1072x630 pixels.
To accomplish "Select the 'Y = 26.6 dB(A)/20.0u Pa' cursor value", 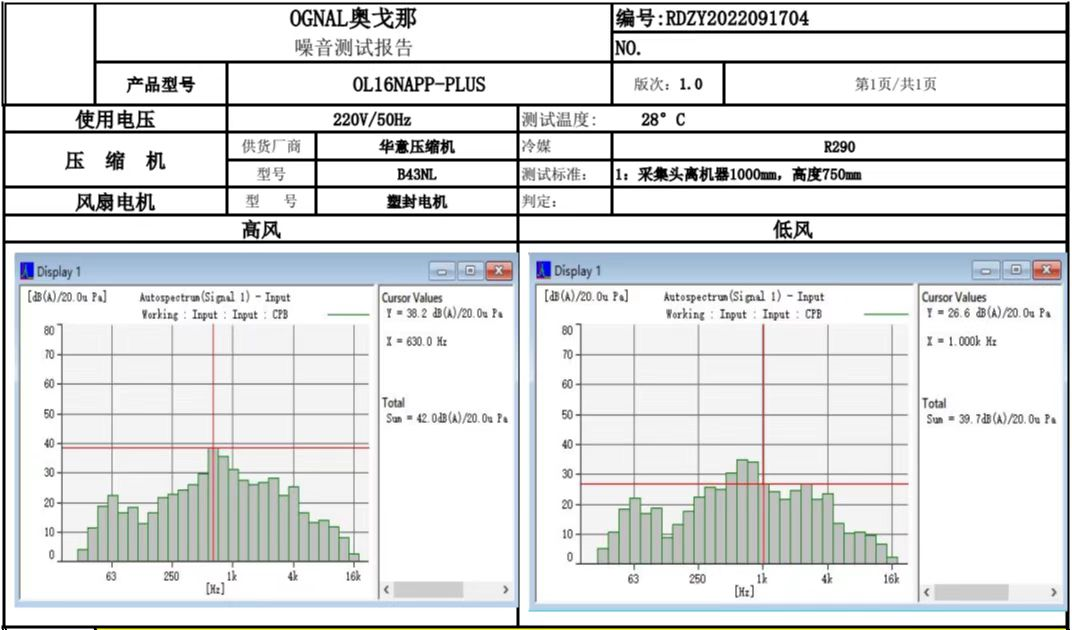I will click(x=988, y=313).
